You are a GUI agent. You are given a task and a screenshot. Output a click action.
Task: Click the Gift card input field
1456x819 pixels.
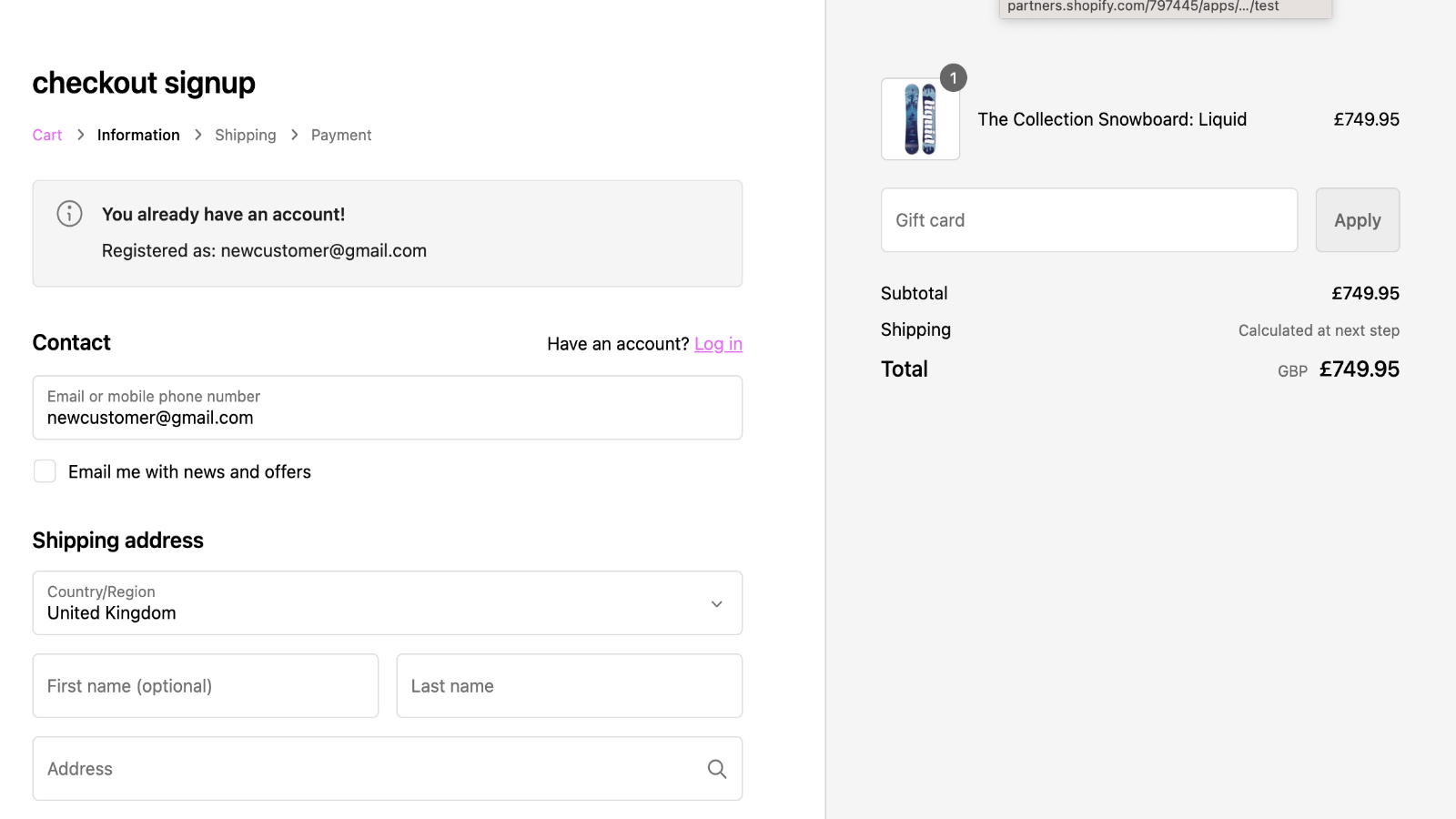point(1088,219)
